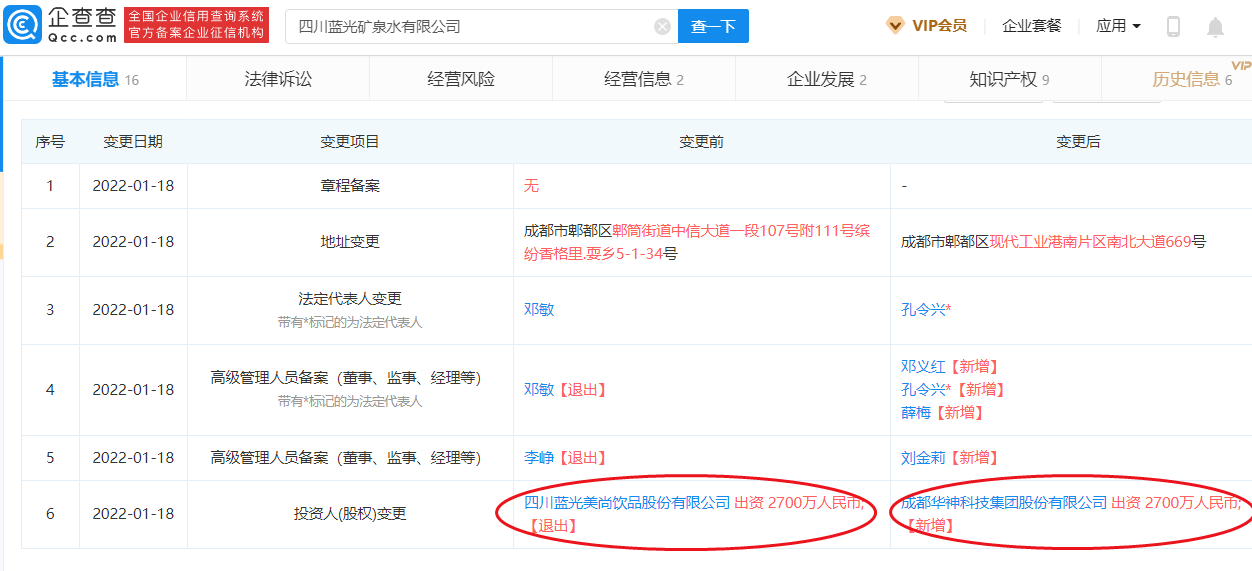Open the 邓义红 person link
1252x571 pixels.
[922, 366]
